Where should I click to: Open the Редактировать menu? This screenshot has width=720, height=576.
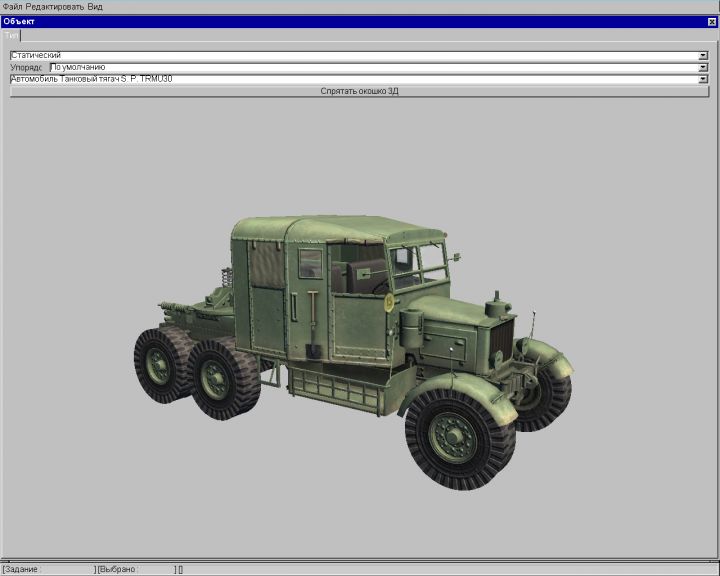point(54,6)
